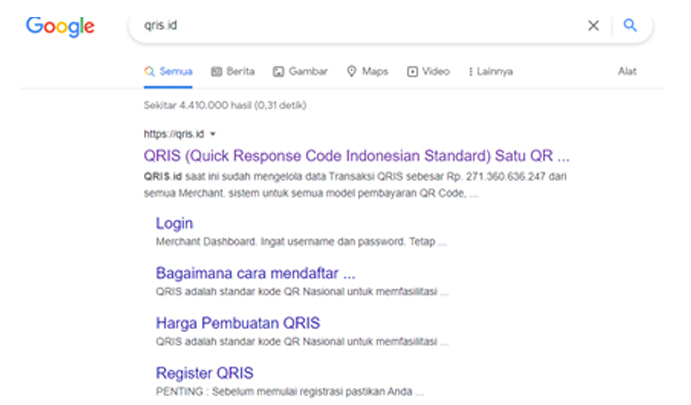Click the three-dot icon beside Lainnya

(471, 71)
